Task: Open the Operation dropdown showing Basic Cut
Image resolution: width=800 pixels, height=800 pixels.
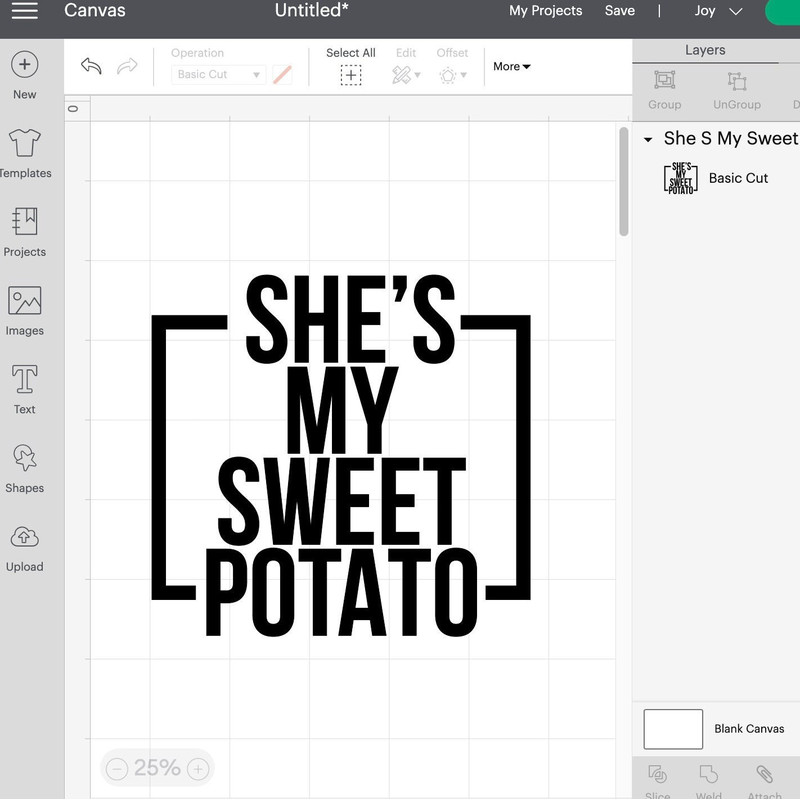Action: 216,74
